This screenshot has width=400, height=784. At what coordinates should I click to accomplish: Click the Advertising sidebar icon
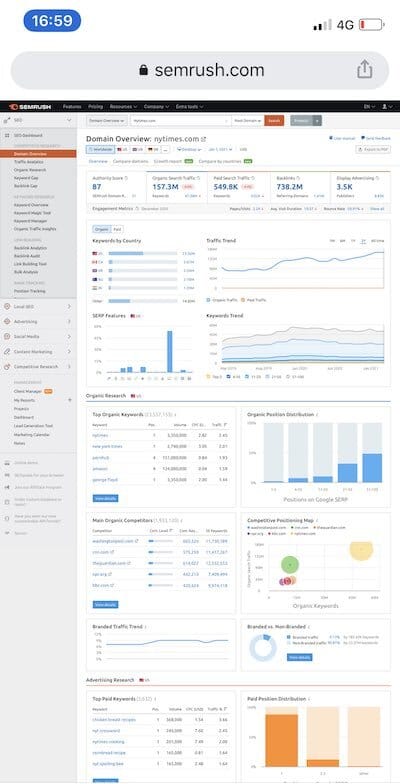[6, 322]
